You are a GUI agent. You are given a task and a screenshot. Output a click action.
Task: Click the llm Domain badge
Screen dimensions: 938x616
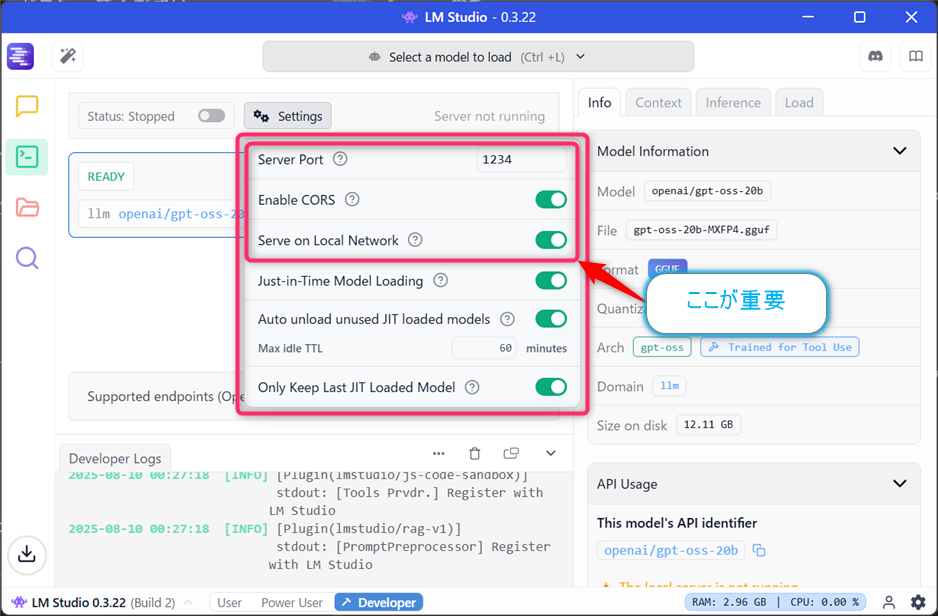click(x=669, y=386)
